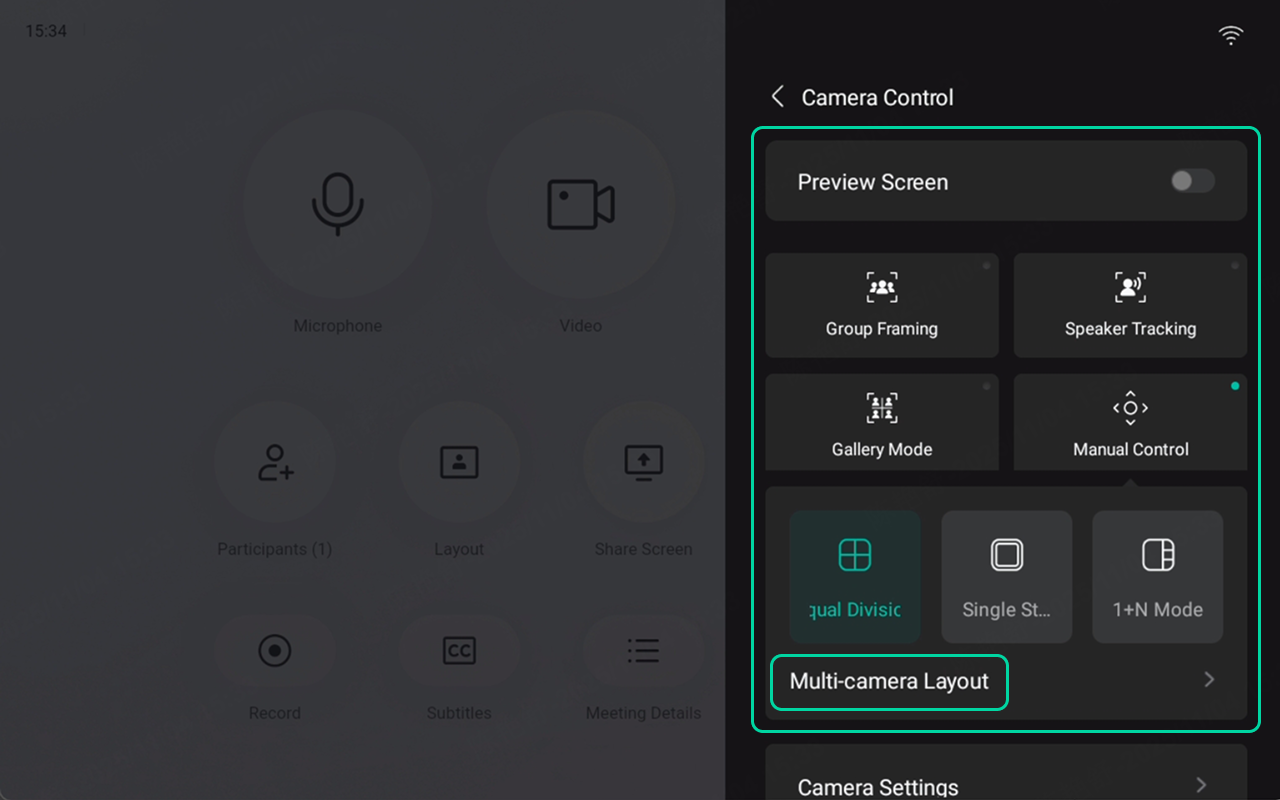Pick the 1+N Mode layout
The height and width of the screenshot is (800, 1280).
(x=1157, y=577)
